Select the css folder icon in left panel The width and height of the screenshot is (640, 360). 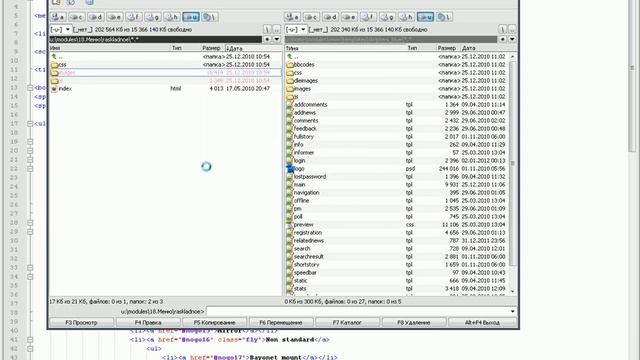(54, 65)
